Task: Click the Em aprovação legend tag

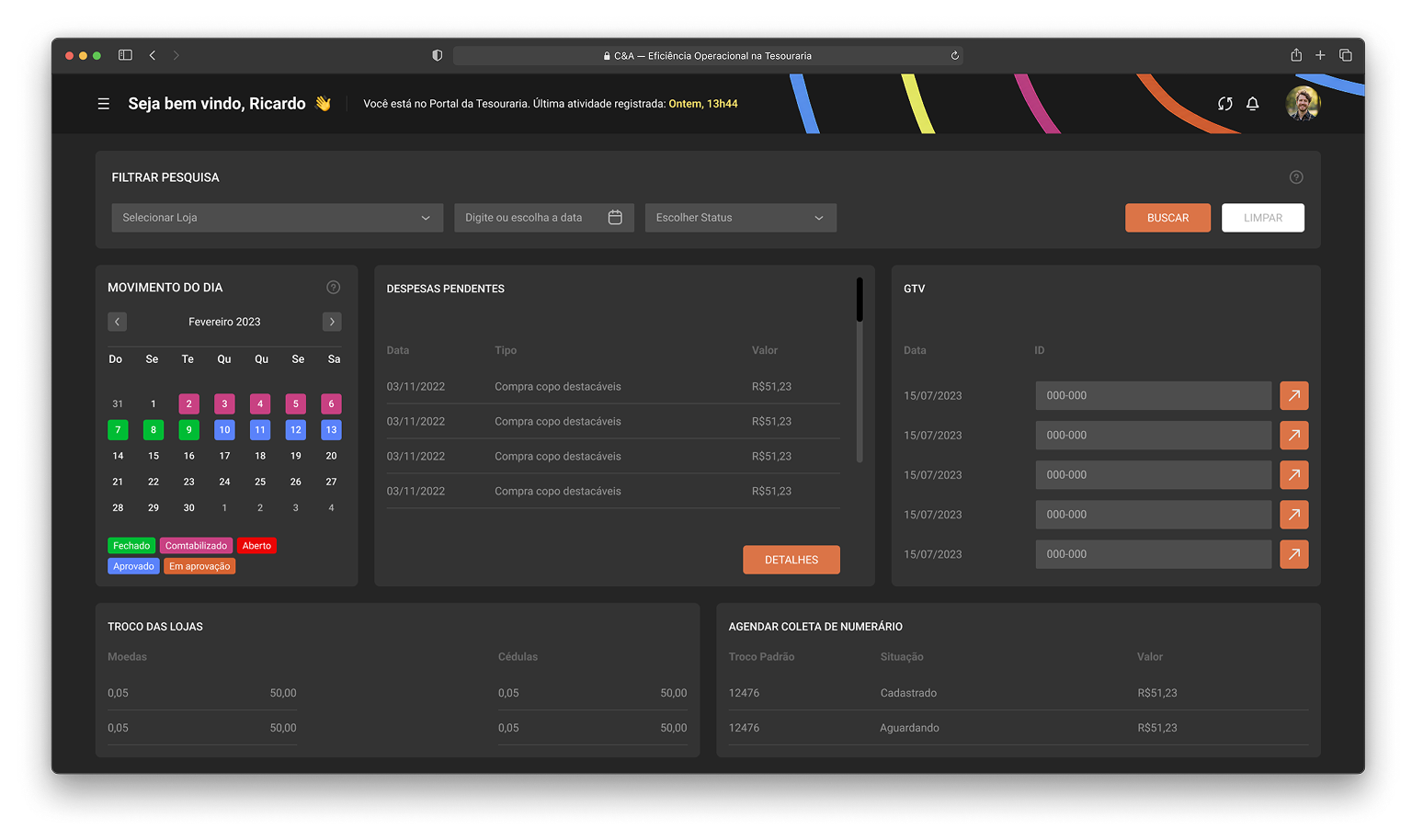Action: pyautogui.click(x=199, y=566)
